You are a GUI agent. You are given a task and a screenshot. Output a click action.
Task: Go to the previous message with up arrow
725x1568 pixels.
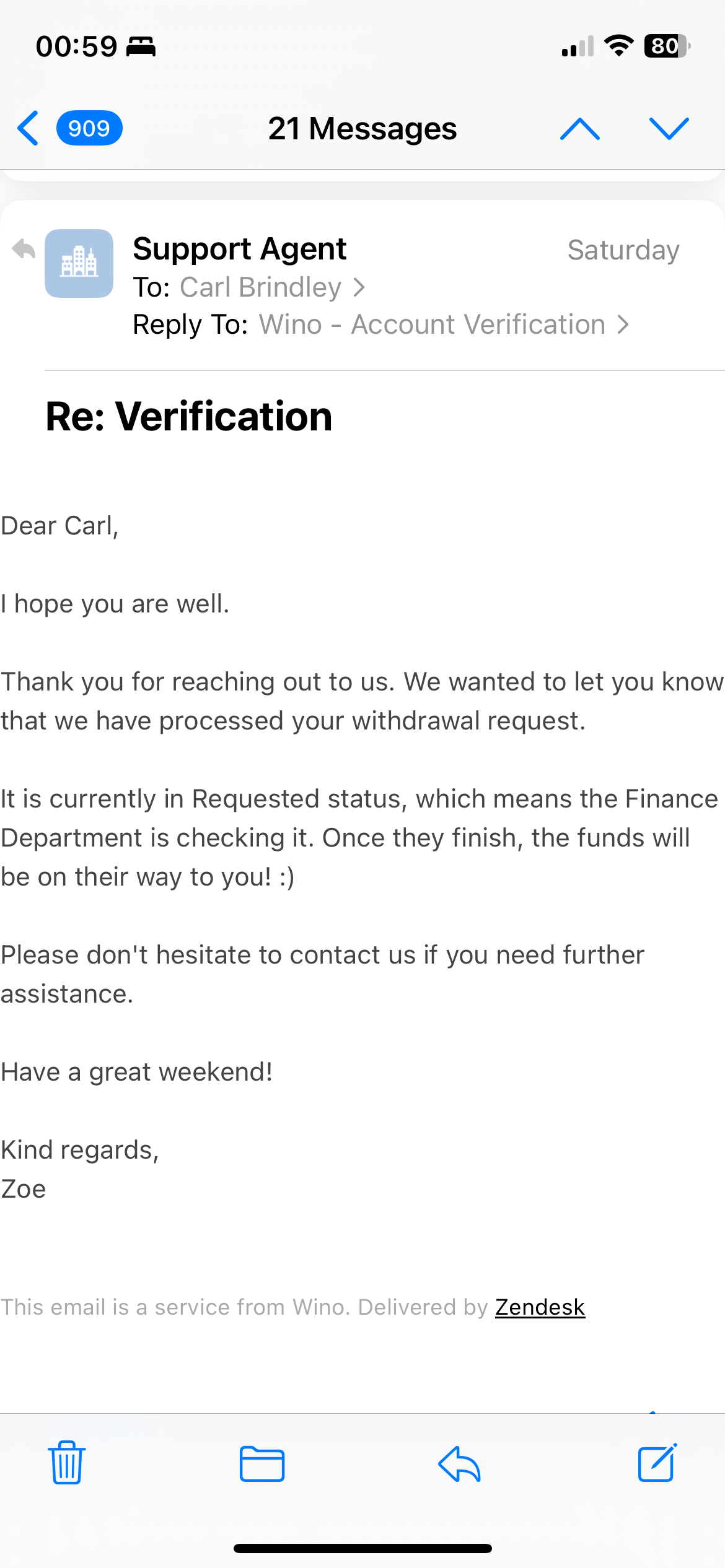(579, 129)
